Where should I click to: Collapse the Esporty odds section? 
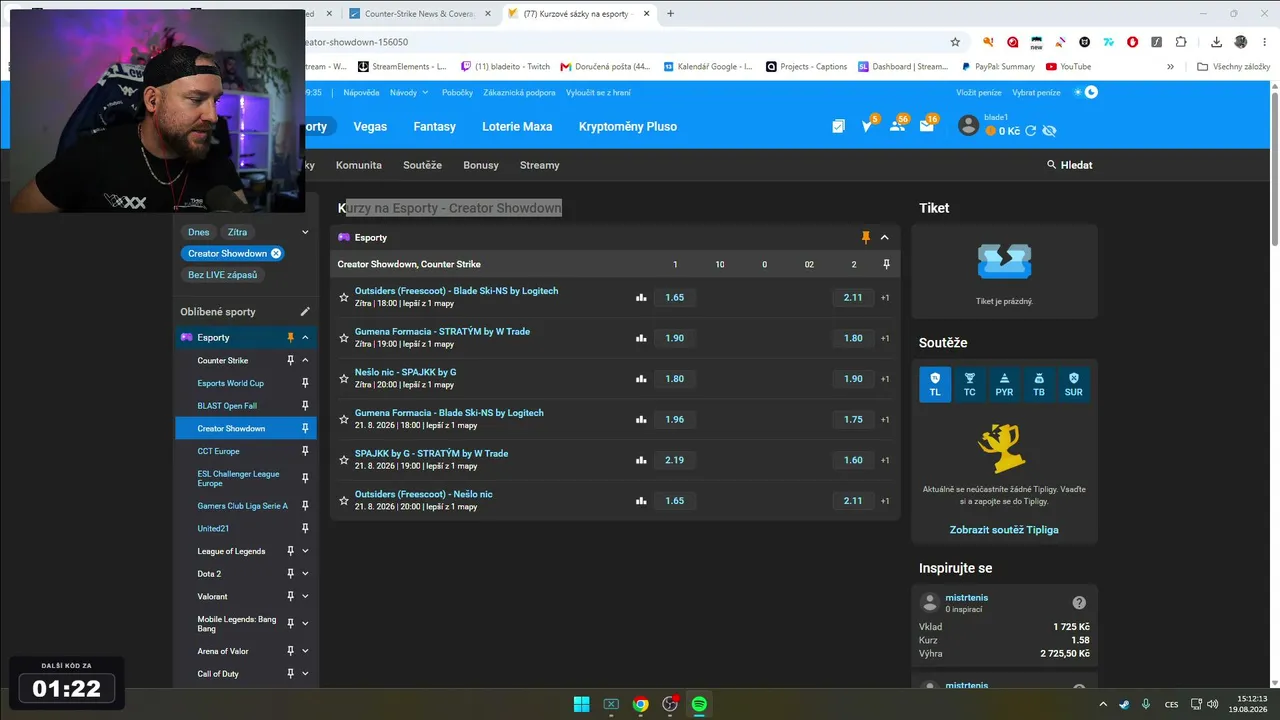click(884, 237)
